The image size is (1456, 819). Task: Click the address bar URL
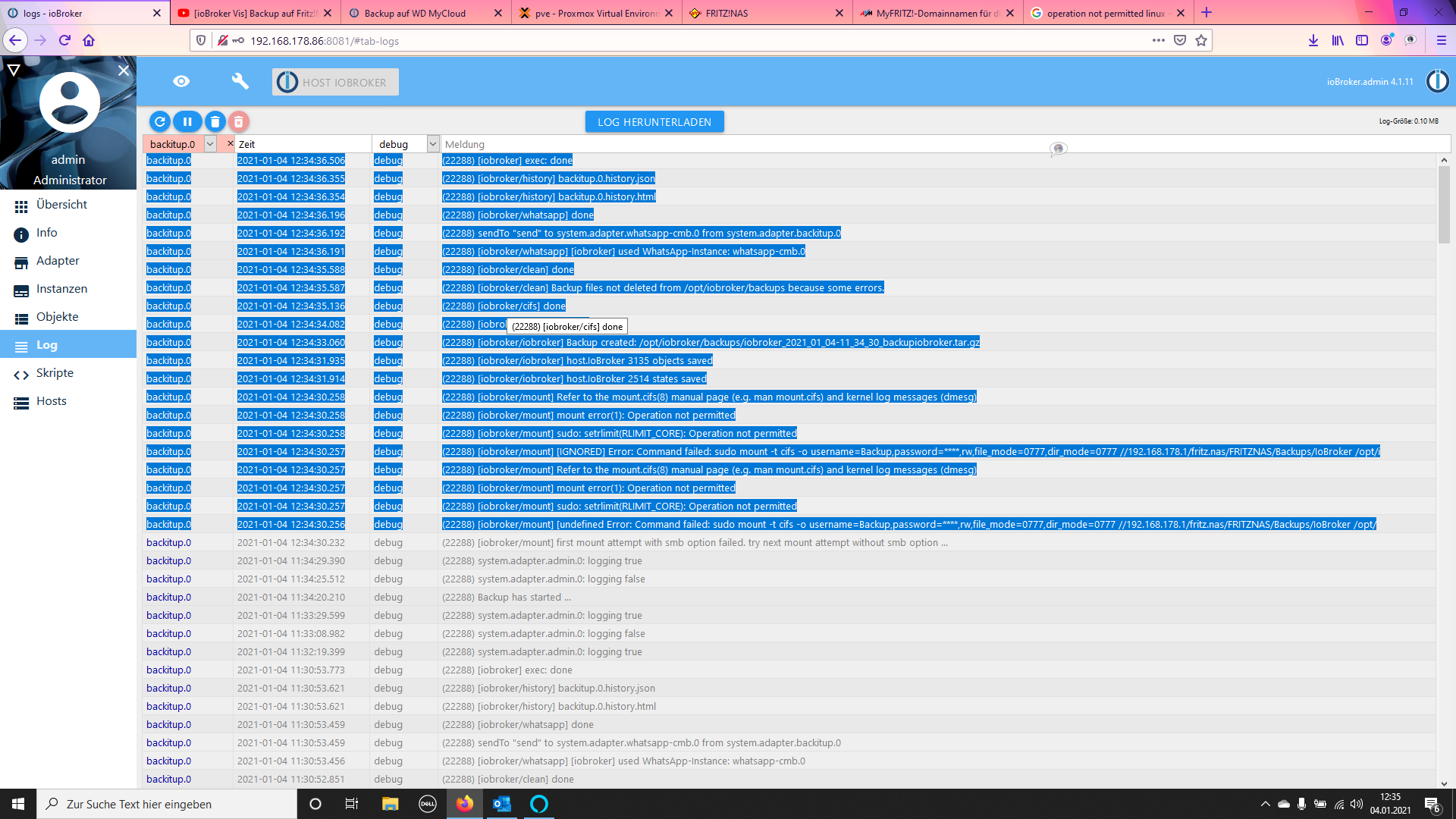coord(325,41)
